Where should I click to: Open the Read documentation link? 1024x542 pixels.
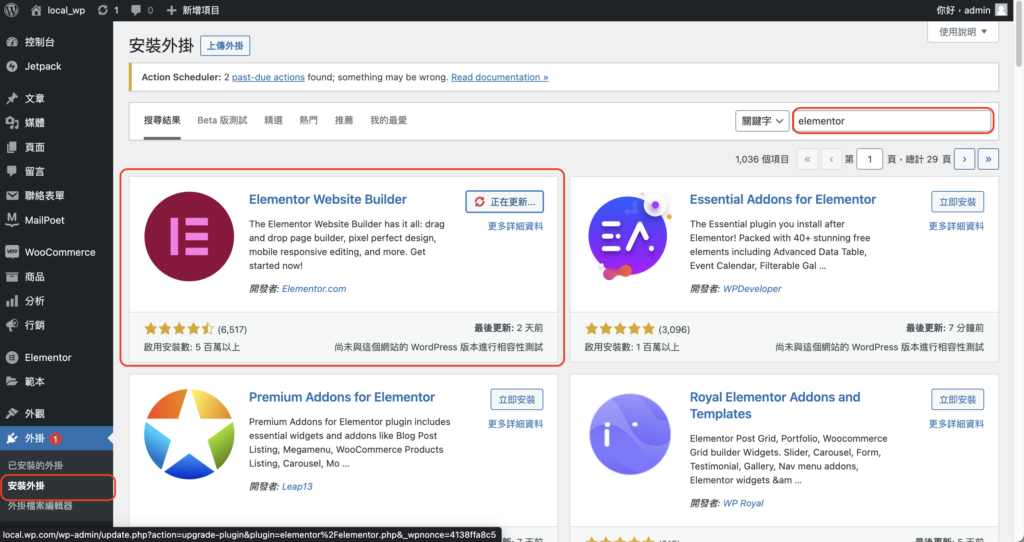coord(500,77)
